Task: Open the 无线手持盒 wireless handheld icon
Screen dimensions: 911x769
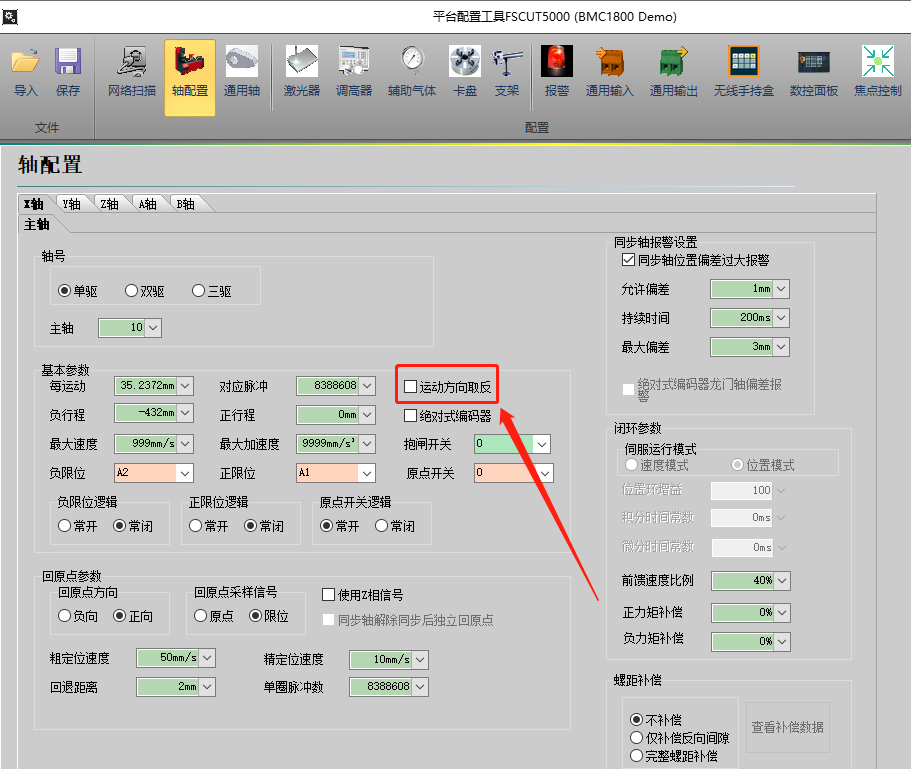Action: click(743, 63)
